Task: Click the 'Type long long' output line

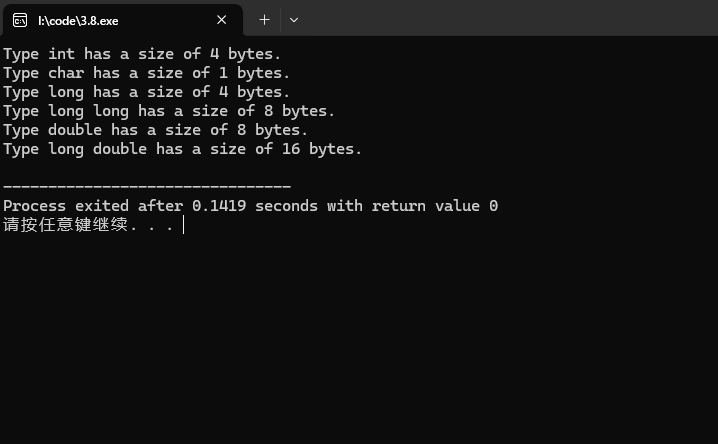Action: pyautogui.click(x=169, y=111)
